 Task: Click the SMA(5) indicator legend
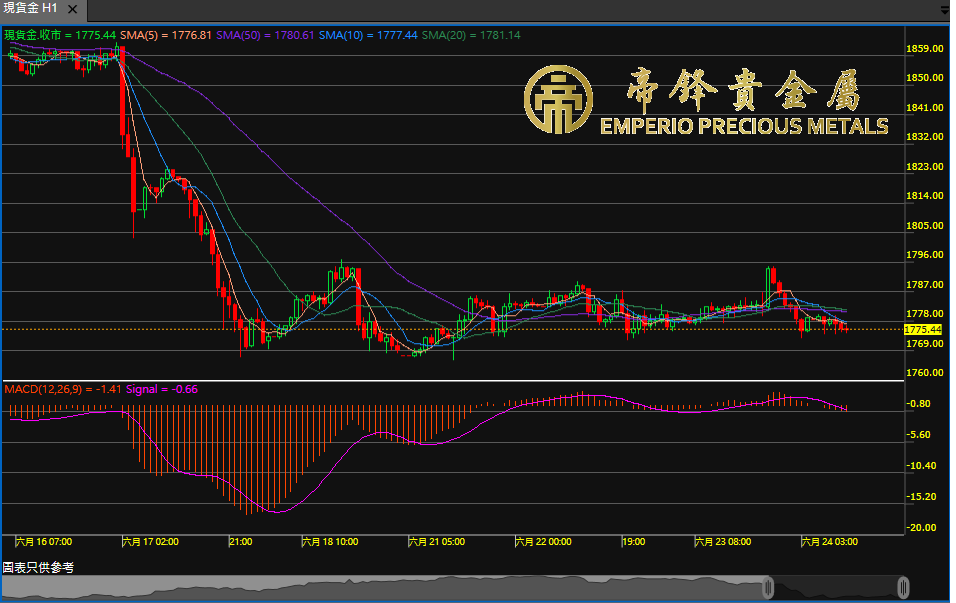pos(165,35)
